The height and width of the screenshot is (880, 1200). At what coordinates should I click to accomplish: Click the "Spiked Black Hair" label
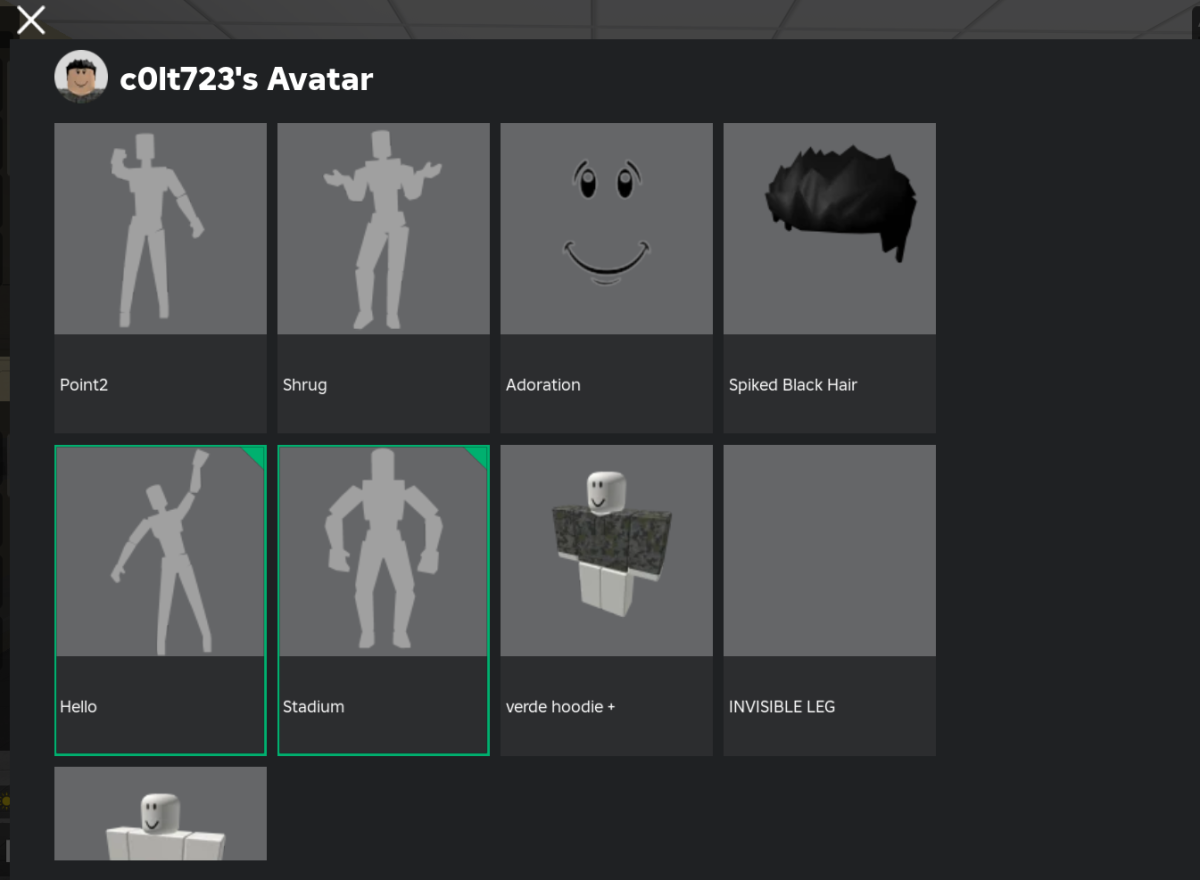793,385
